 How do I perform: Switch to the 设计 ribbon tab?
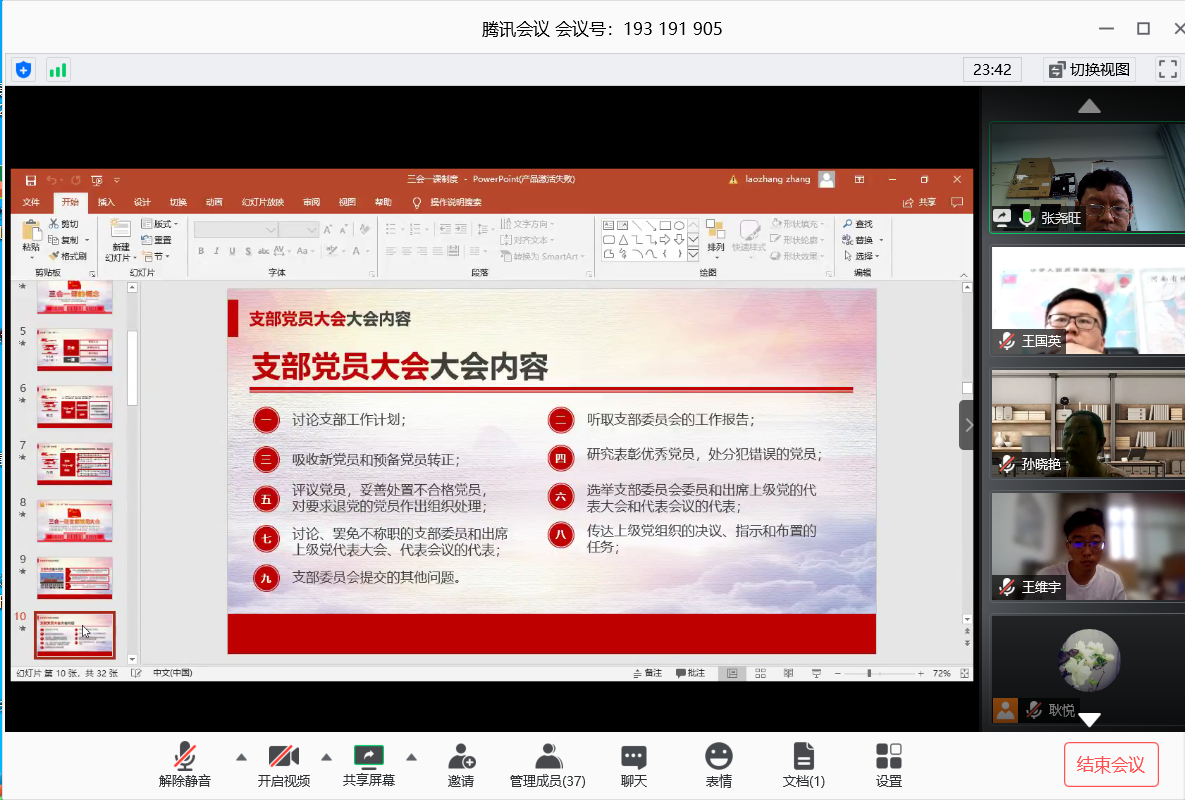click(x=142, y=202)
